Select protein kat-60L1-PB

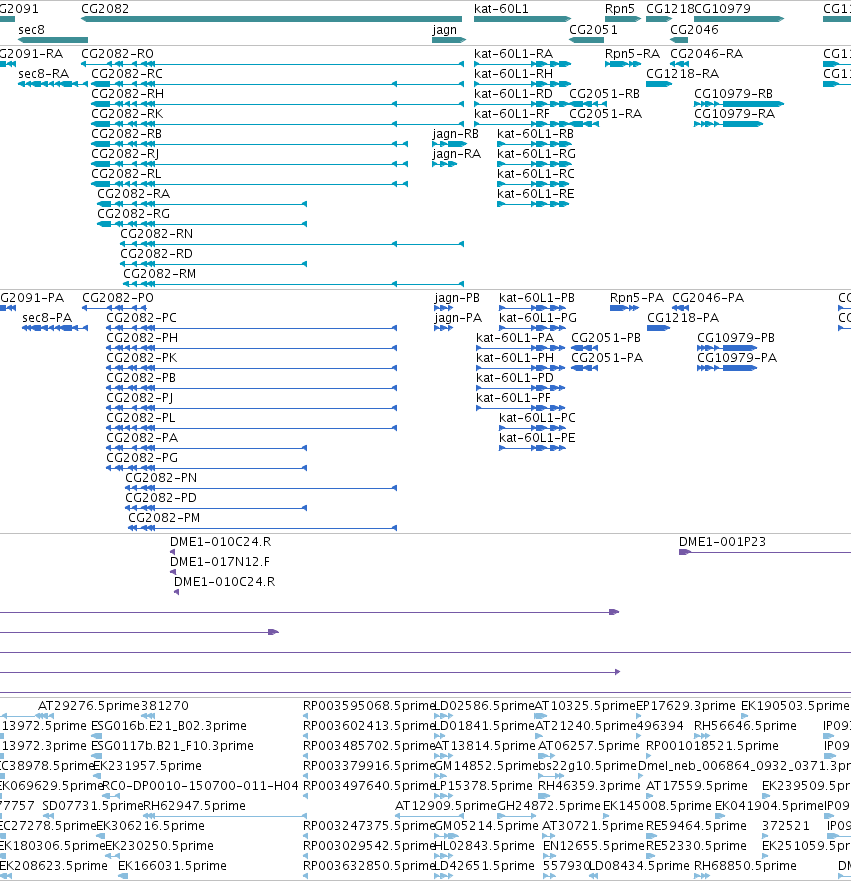[x=533, y=308]
